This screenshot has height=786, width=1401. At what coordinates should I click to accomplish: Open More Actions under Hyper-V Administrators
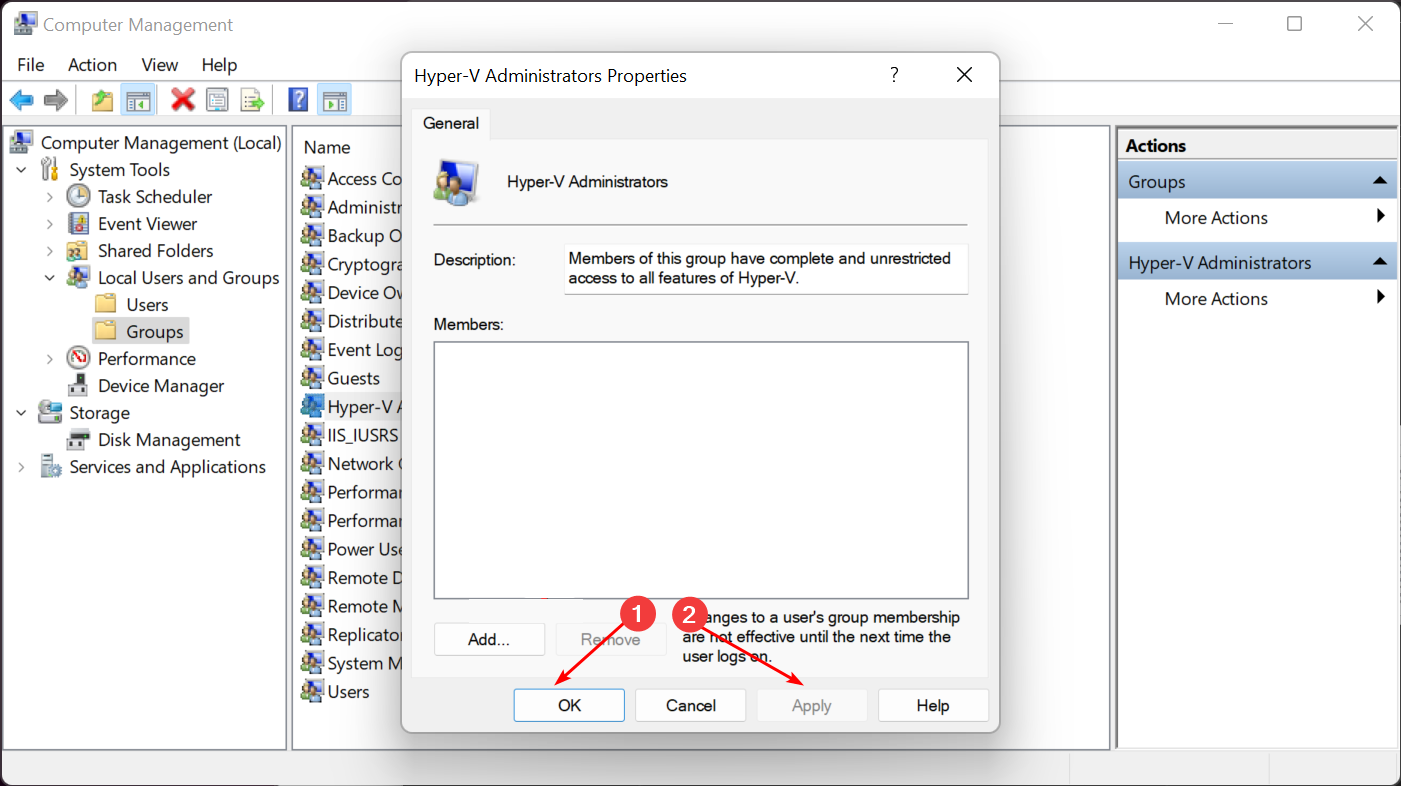coord(1216,299)
